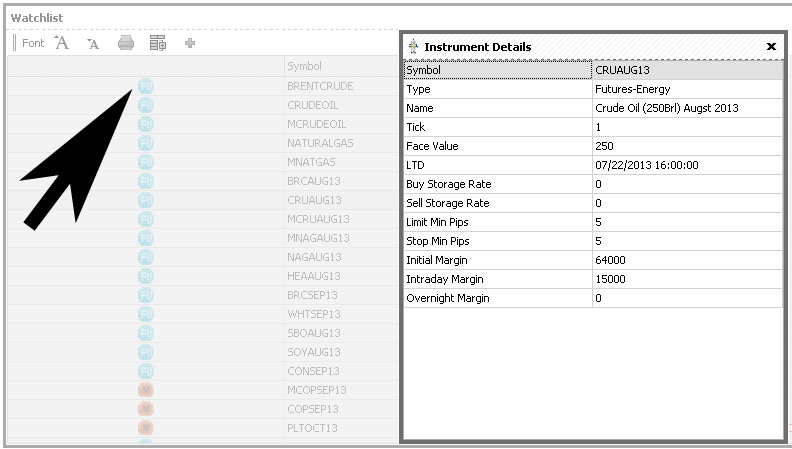Viewport: 792px width, 449px height.
Task: Click the decrease font size icon
Action: [x=93, y=43]
